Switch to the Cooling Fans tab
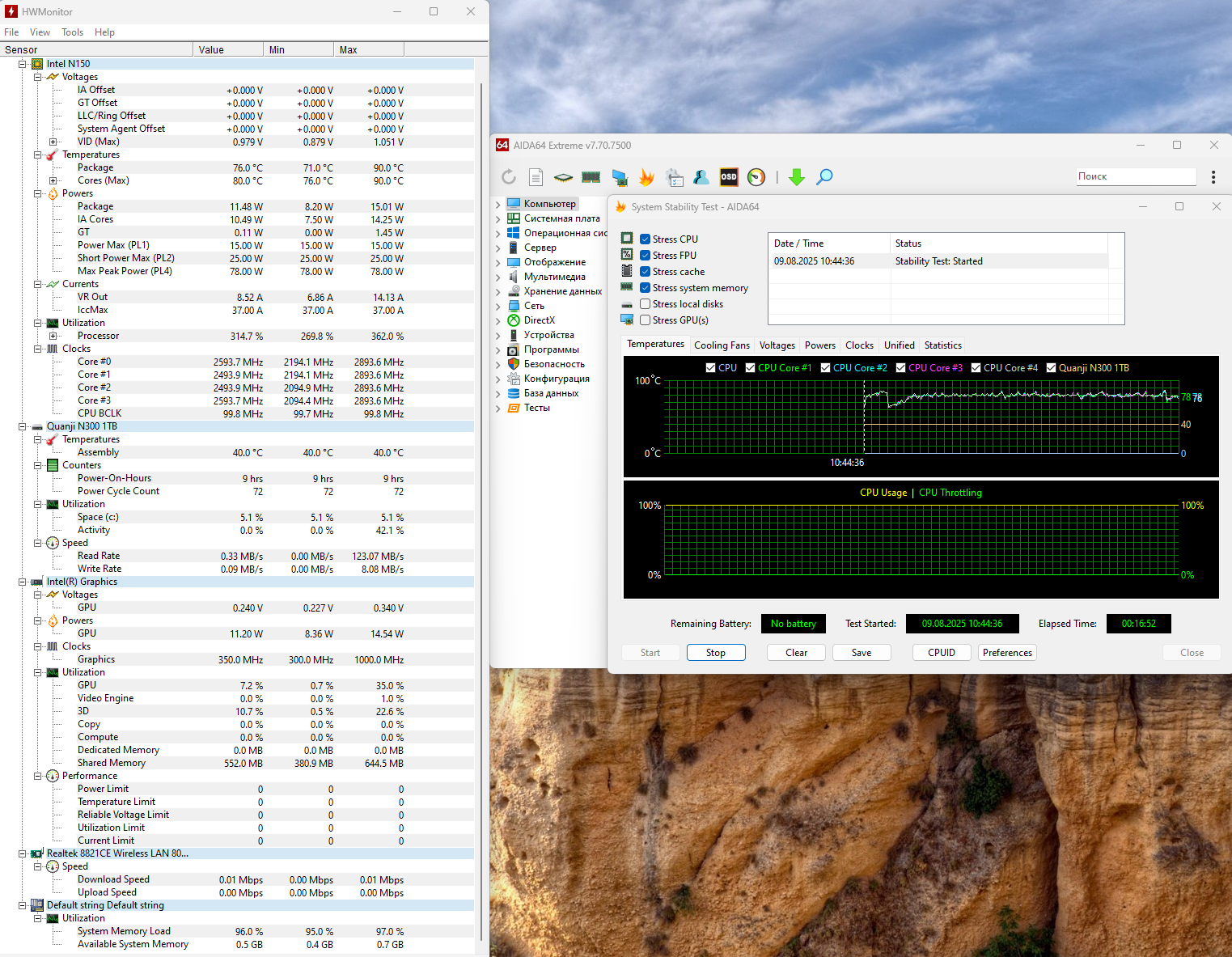Viewport: 1232px width, 957px height. pyautogui.click(x=722, y=345)
